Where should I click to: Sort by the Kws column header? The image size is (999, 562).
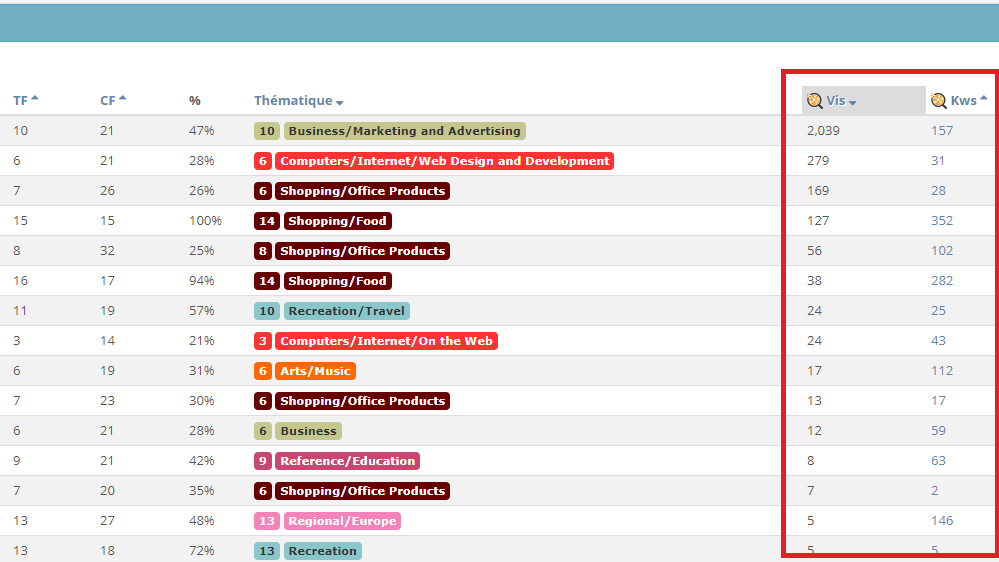(968, 101)
